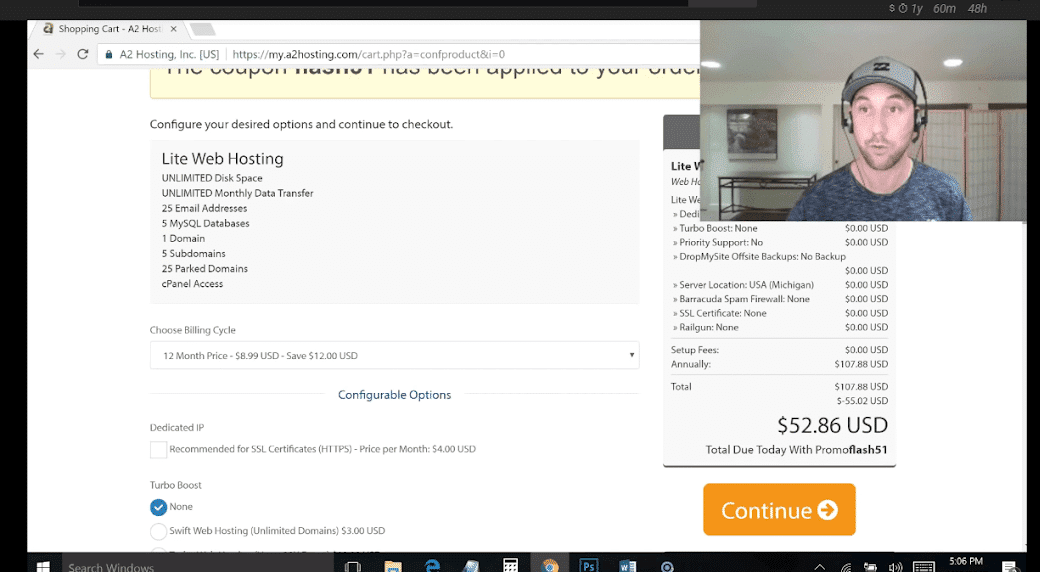Open Microsoft Word from the taskbar

627,566
